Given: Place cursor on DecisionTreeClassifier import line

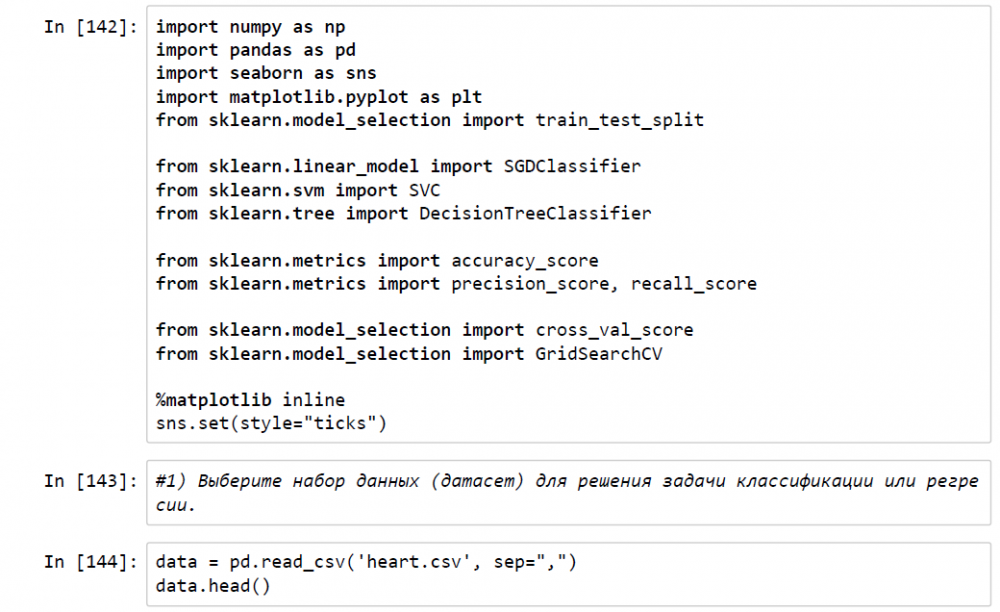Looking at the screenshot, I should [403, 213].
